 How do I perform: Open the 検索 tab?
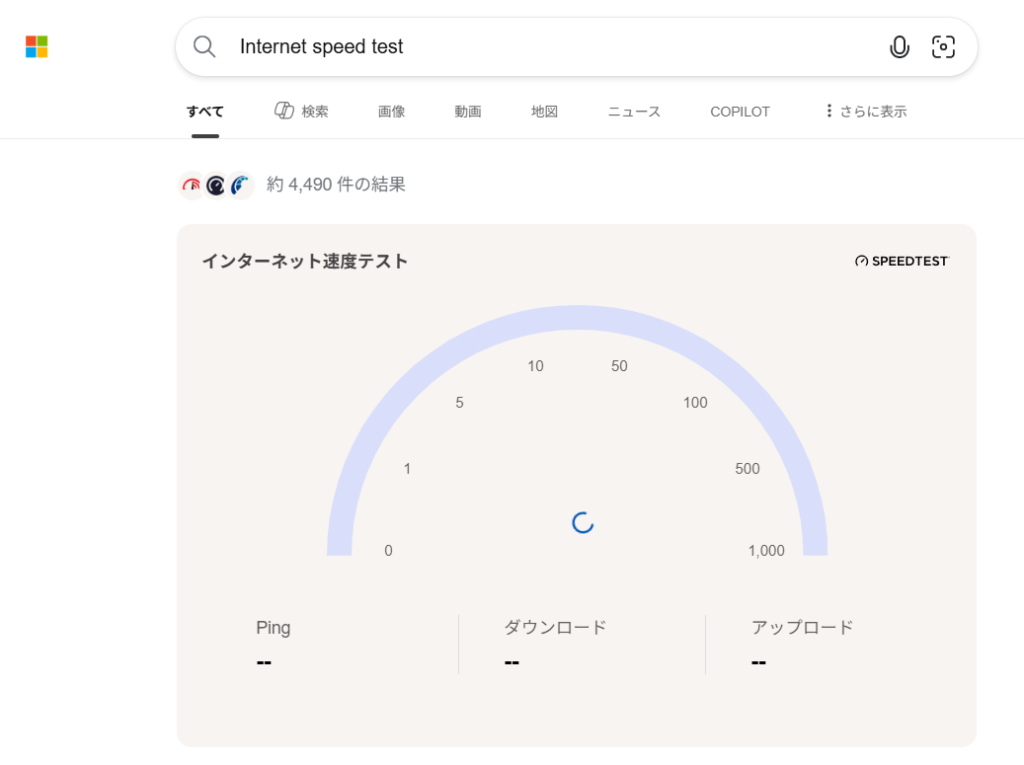point(302,112)
